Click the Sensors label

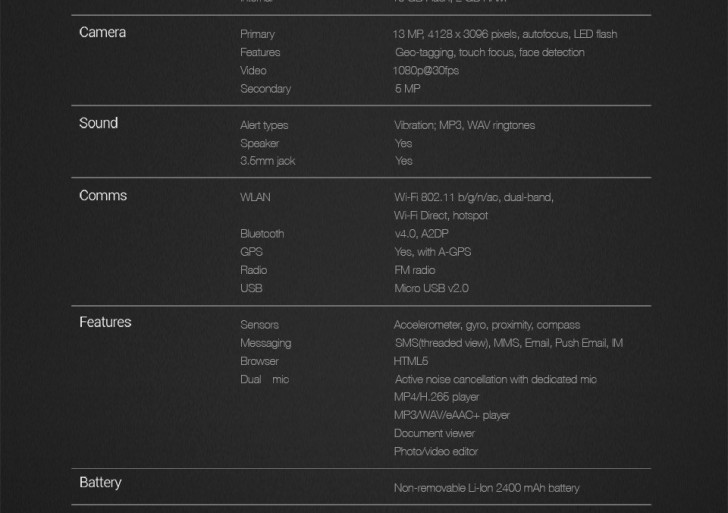[x=259, y=325]
